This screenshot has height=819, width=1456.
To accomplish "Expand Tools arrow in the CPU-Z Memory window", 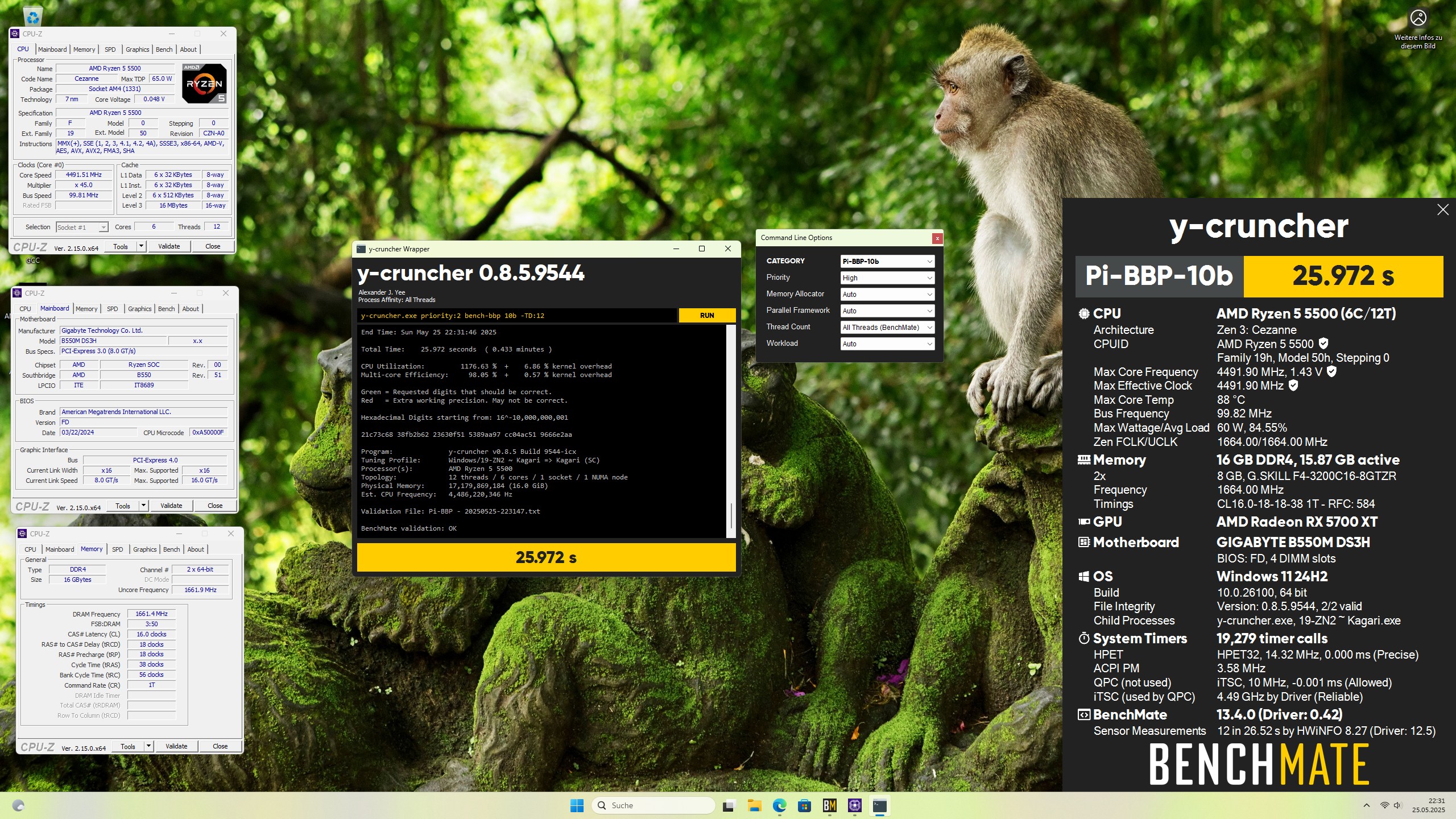I will (148, 746).
